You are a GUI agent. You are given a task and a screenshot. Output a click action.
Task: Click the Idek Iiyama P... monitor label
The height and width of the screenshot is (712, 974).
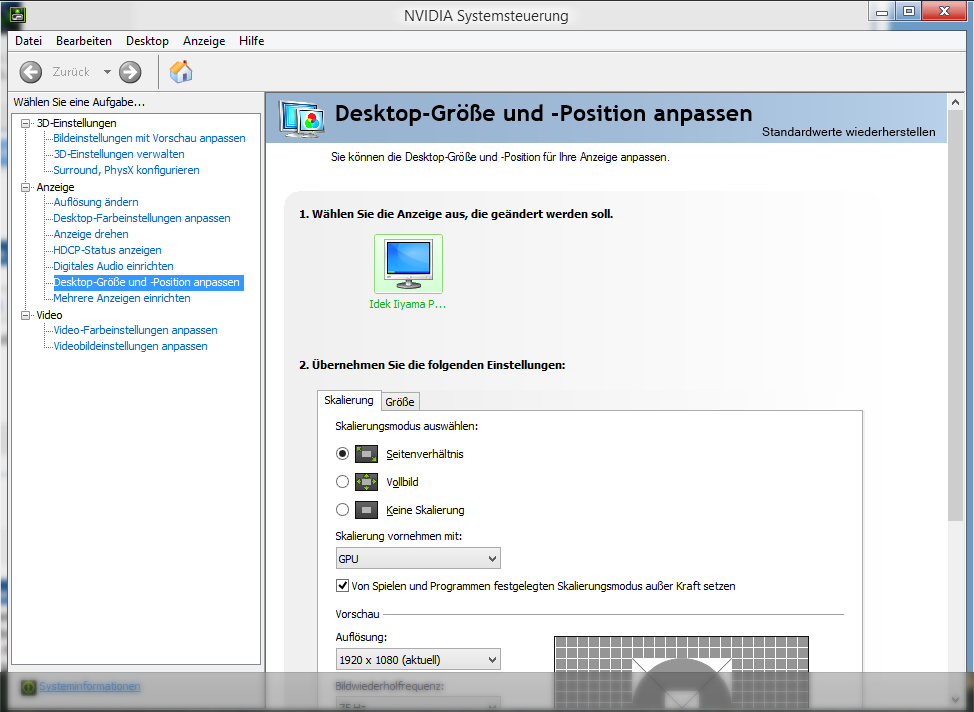(407, 304)
